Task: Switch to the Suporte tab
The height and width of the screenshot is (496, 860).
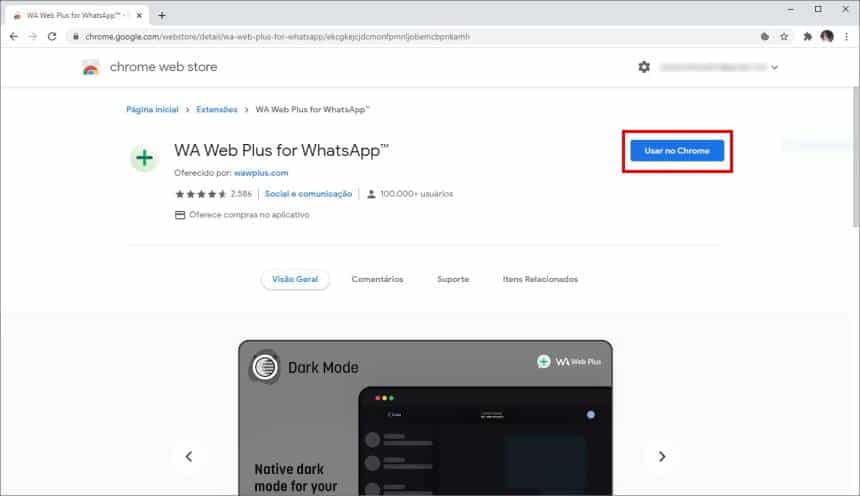Action: pyautogui.click(x=453, y=279)
